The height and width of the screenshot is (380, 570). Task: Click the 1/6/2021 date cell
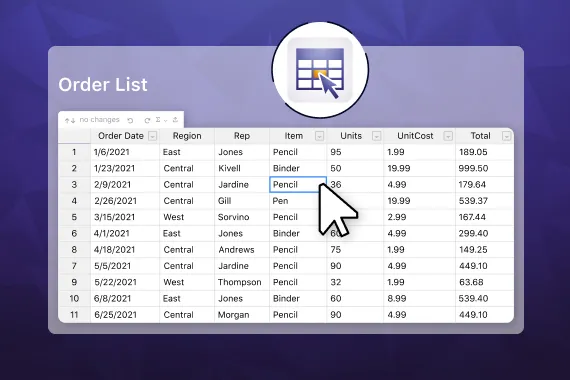tap(125, 152)
